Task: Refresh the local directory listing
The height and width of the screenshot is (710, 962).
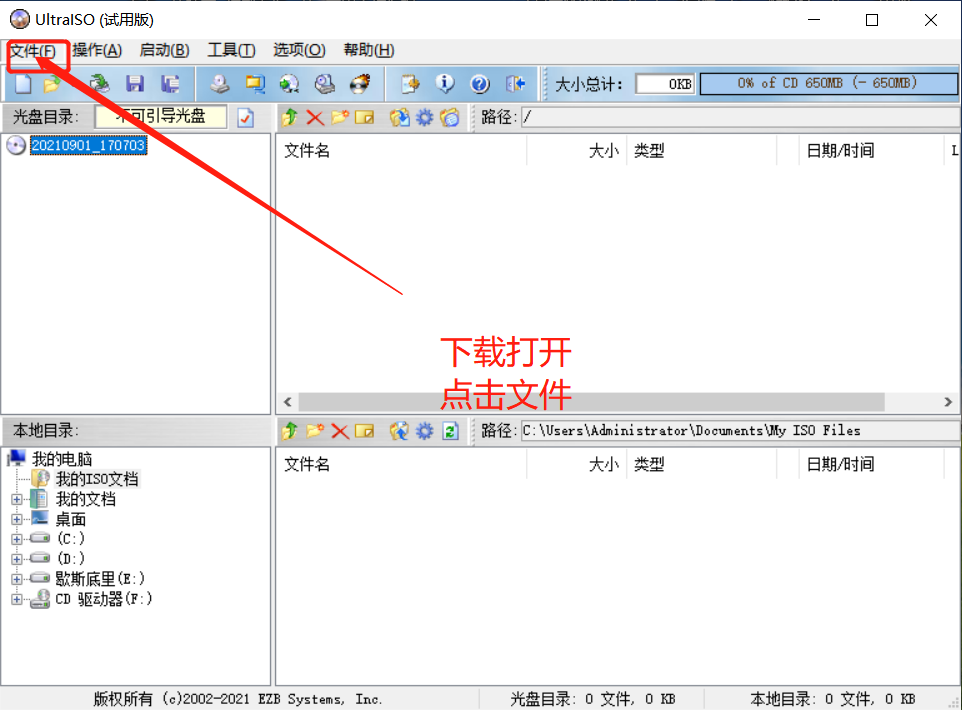Action: tap(450, 431)
